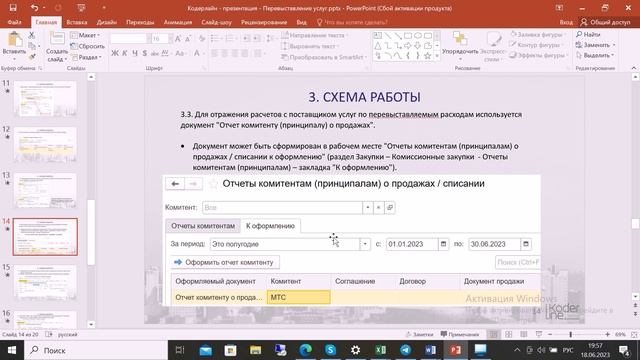Toggle underline Ч formatting
Image resolution: width=640 pixels, height=360 pixels.
click(x=135, y=53)
